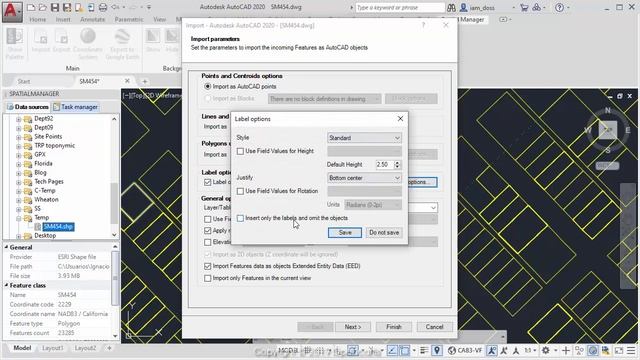The image size is (640, 360).
Task: Click the geographic location marker status icon
Action: pyautogui.click(x=437, y=350)
